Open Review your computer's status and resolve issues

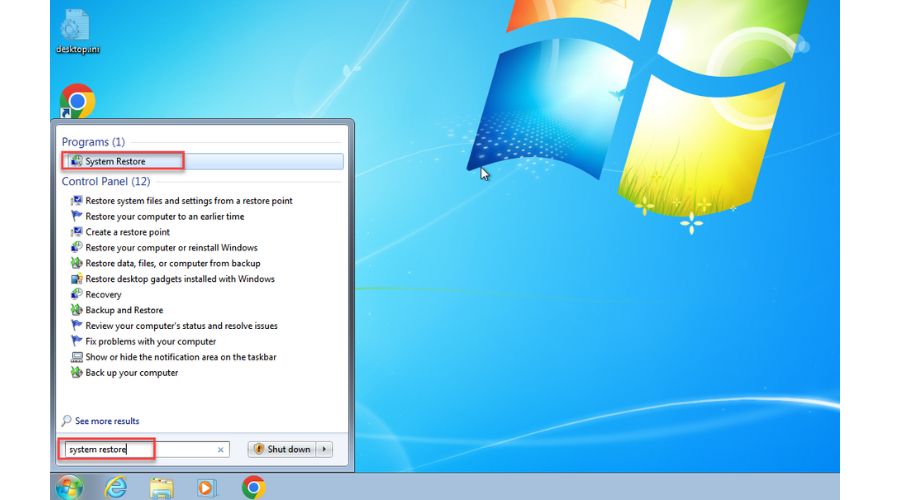(181, 325)
